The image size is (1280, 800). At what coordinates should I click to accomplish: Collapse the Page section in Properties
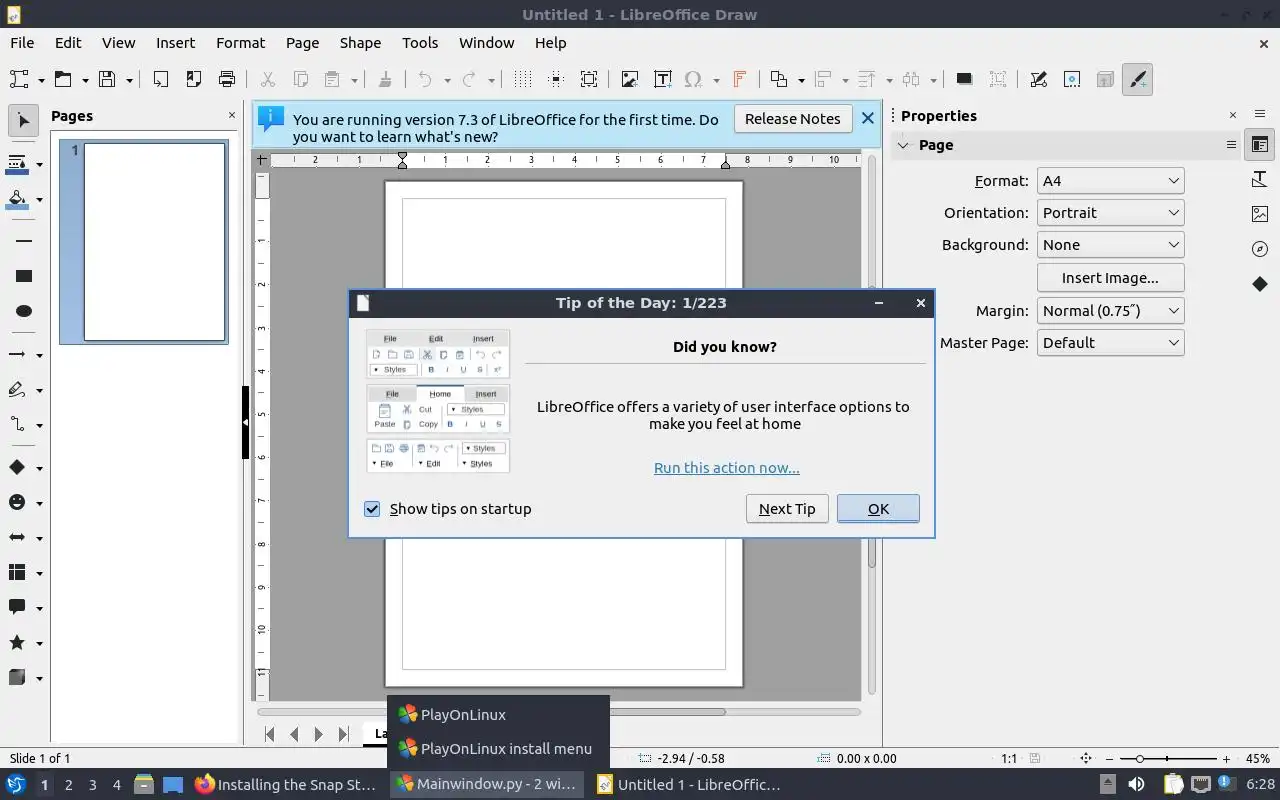tap(903, 145)
